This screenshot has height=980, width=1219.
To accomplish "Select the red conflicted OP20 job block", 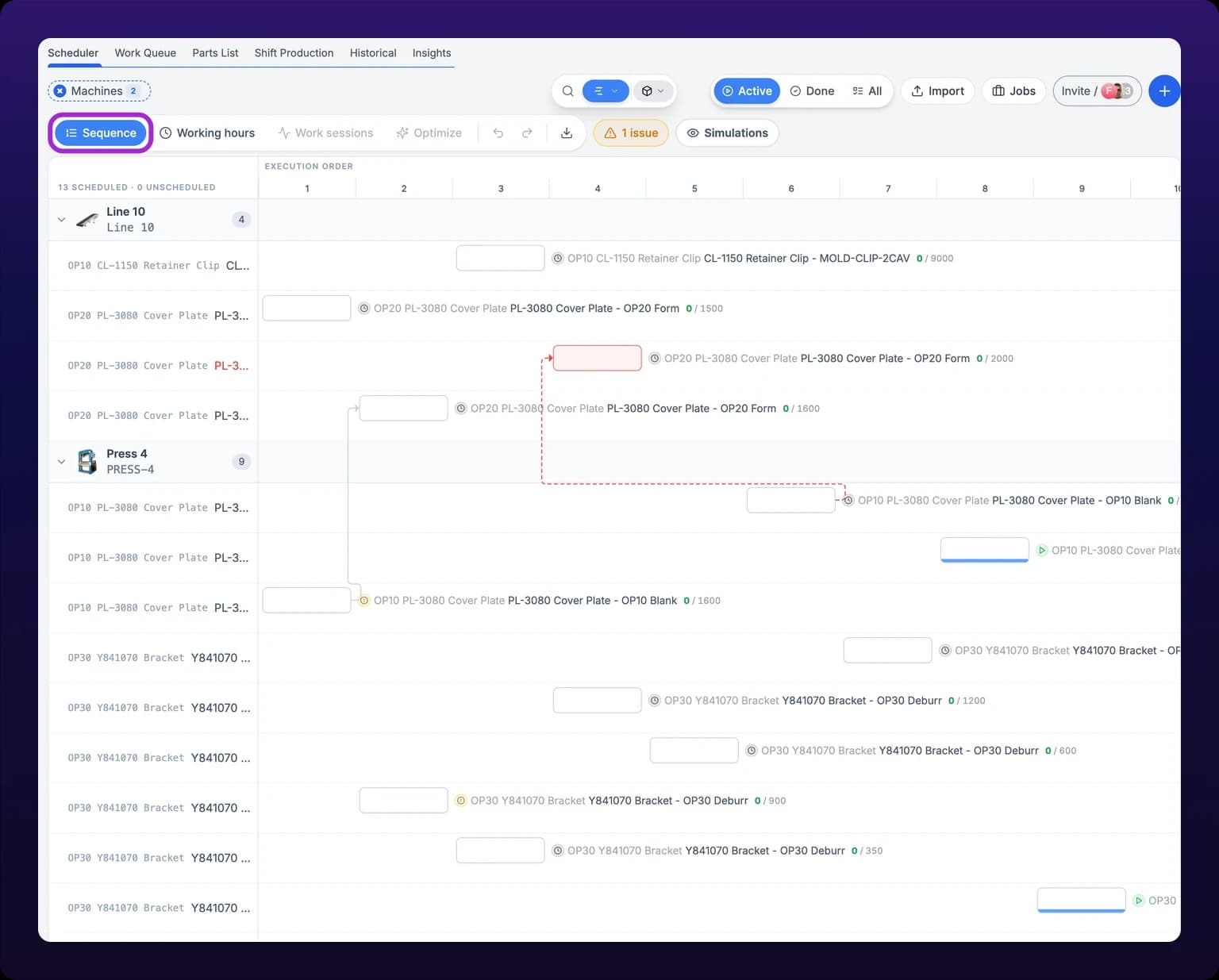I will [597, 359].
